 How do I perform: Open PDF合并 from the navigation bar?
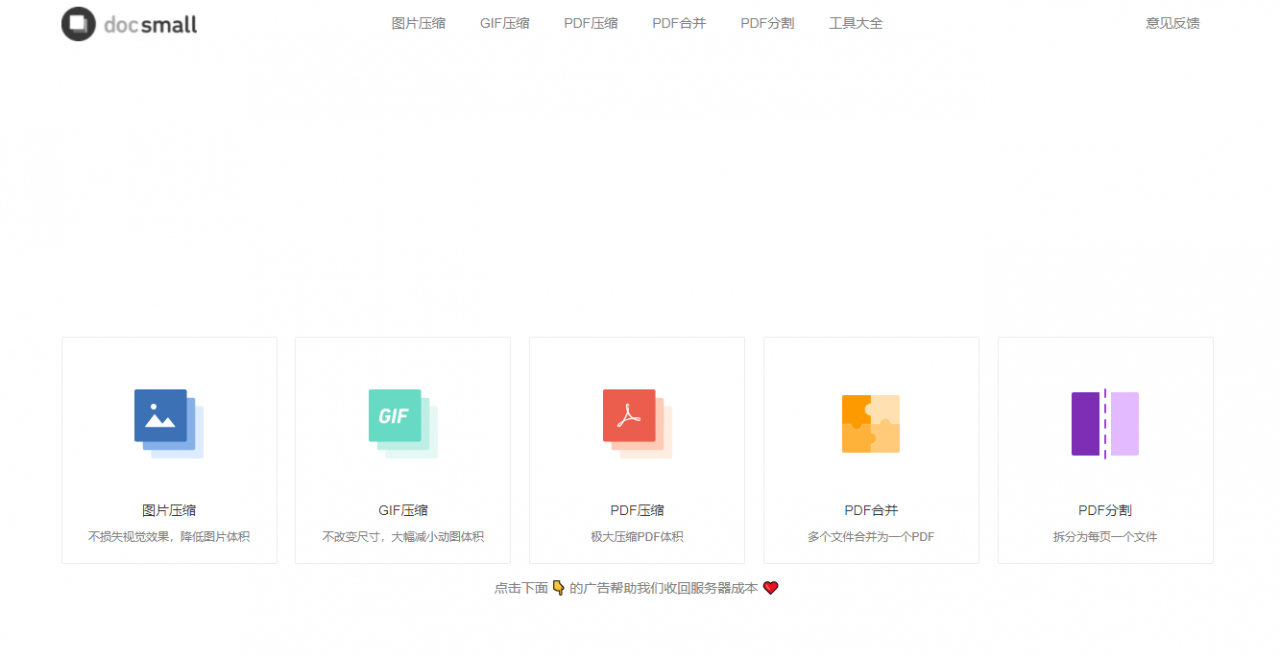click(x=679, y=23)
